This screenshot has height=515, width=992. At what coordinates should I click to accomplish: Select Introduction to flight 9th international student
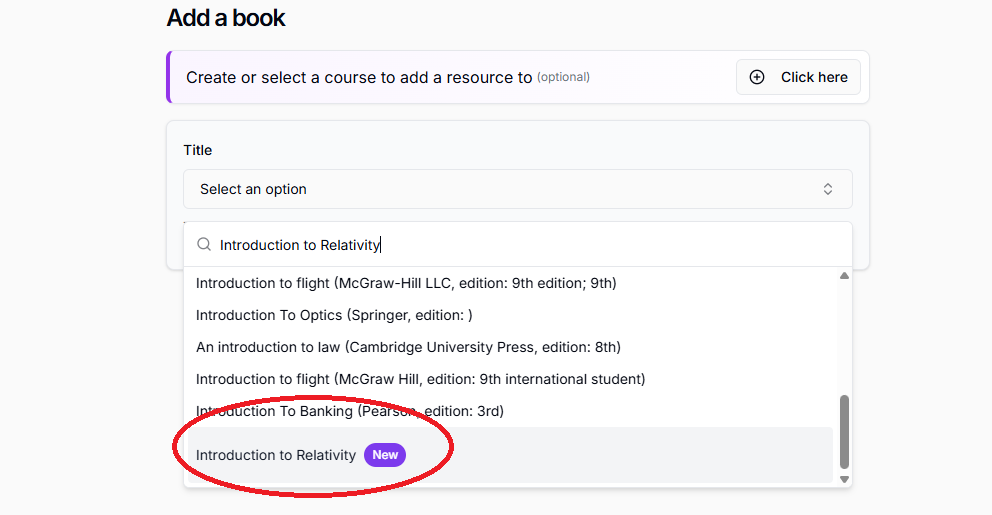pos(420,379)
